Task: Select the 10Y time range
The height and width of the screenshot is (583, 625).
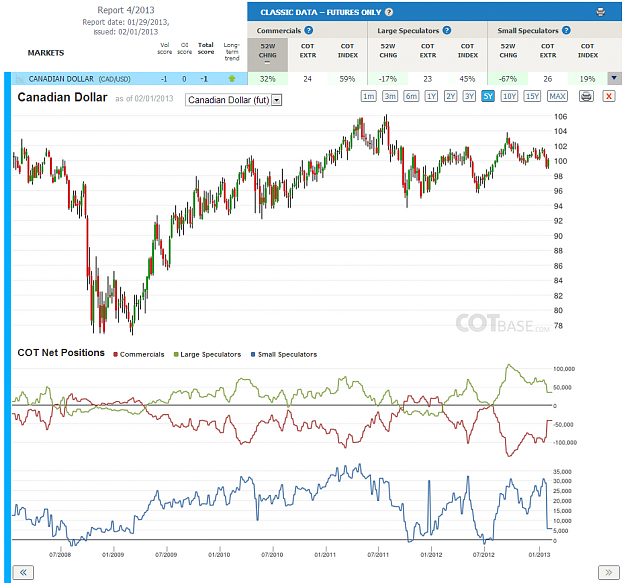Action: (509, 96)
